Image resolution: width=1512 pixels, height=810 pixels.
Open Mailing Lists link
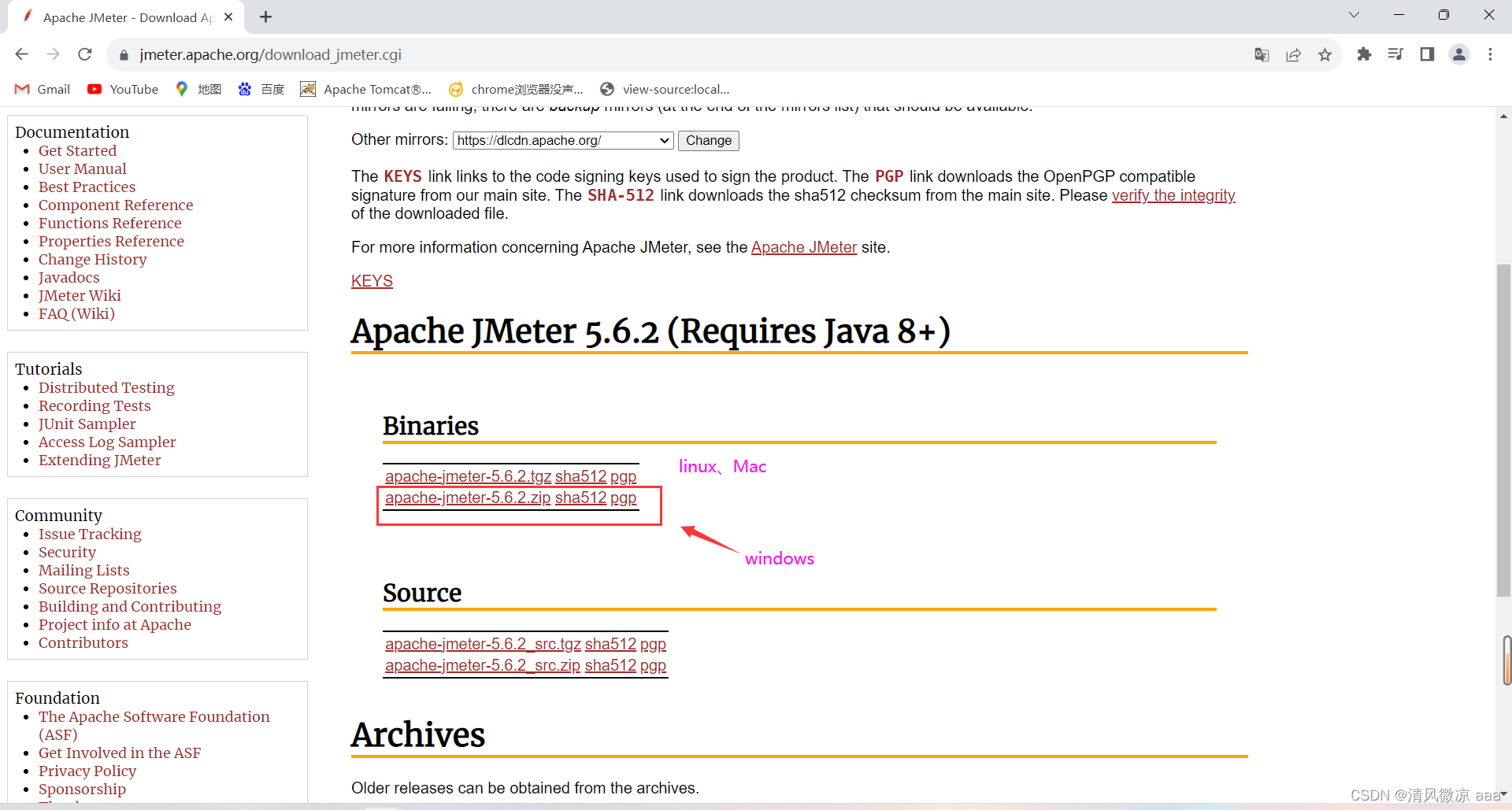pos(83,570)
